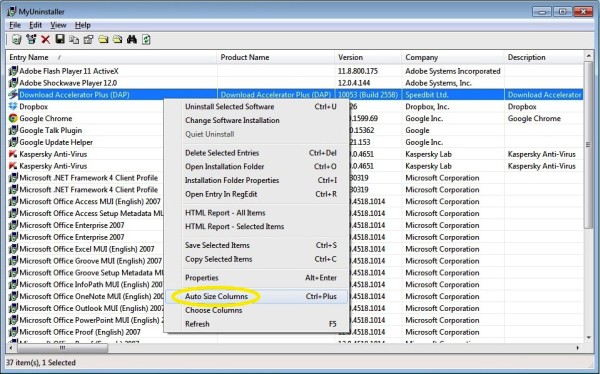
Task: Click Installation Folder Properties menu entry
Action: (257, 180)
